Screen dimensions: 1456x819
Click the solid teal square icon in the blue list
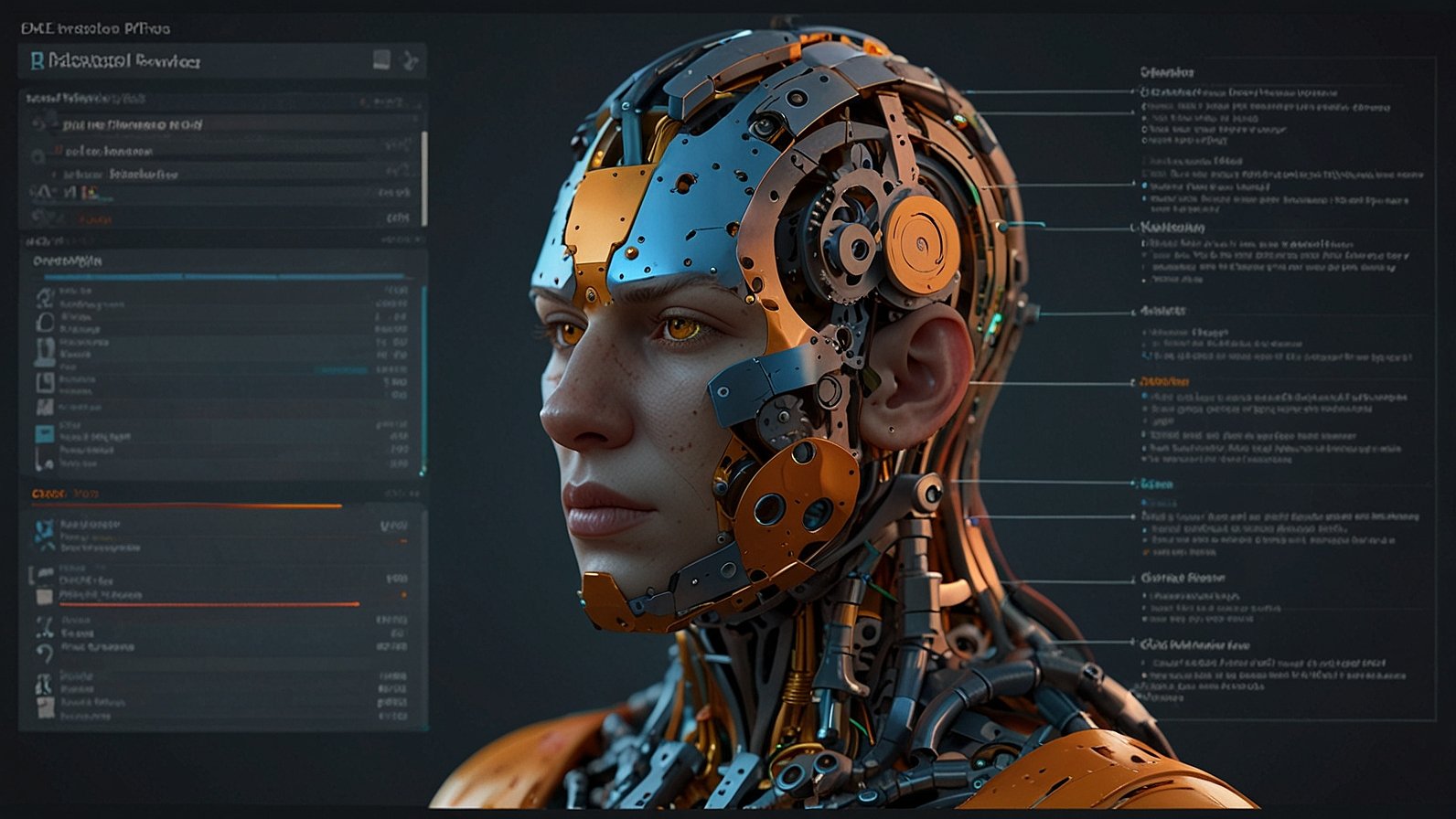coord(44,433)
